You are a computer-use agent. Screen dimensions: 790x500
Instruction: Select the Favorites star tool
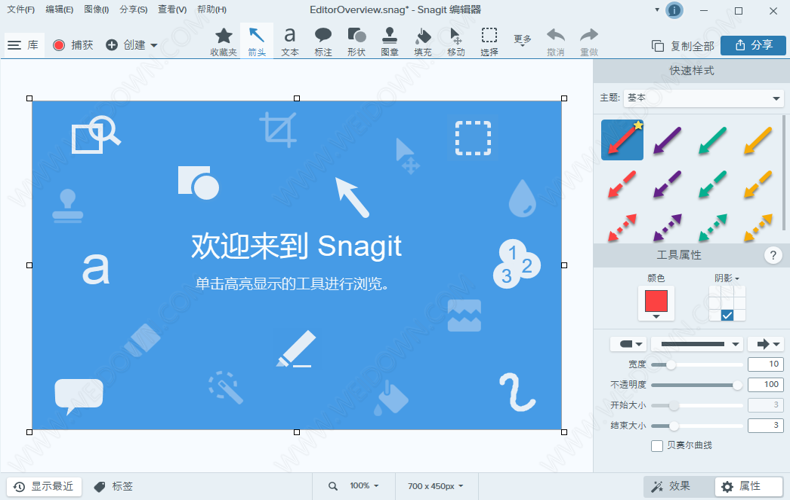point(224,41)
